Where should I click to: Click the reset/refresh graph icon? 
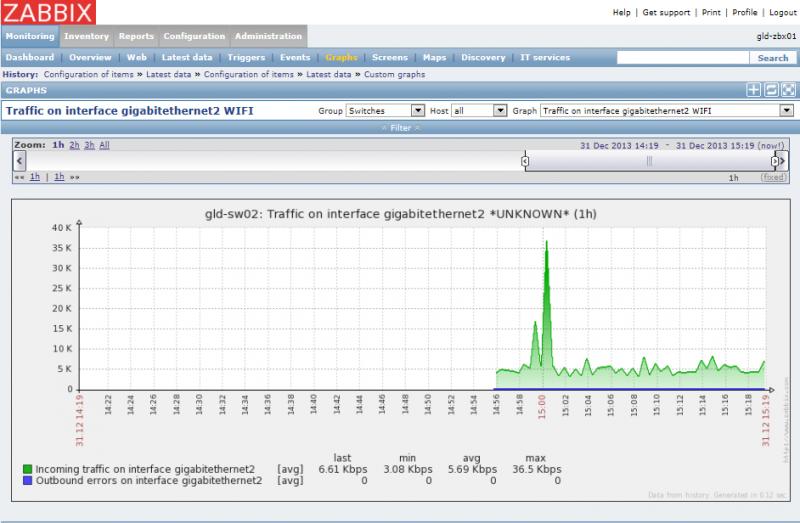pos(771,90)
